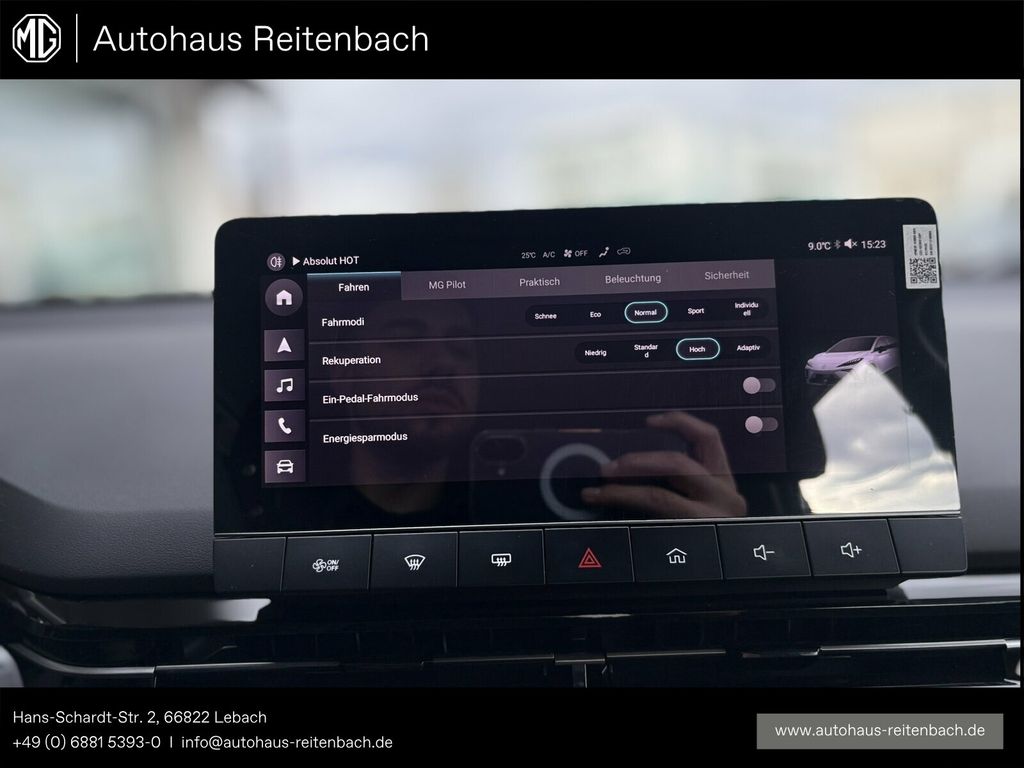
Task: Select Sport driving mode
Action: (x=696, y=311)
